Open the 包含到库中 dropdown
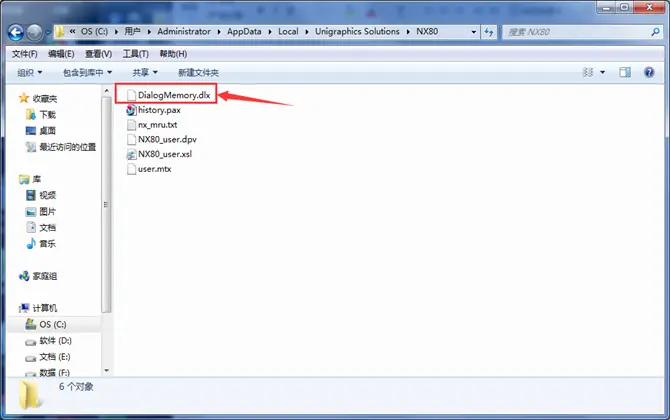This screenshot has height=420, width=670. (x=88, y=73)
